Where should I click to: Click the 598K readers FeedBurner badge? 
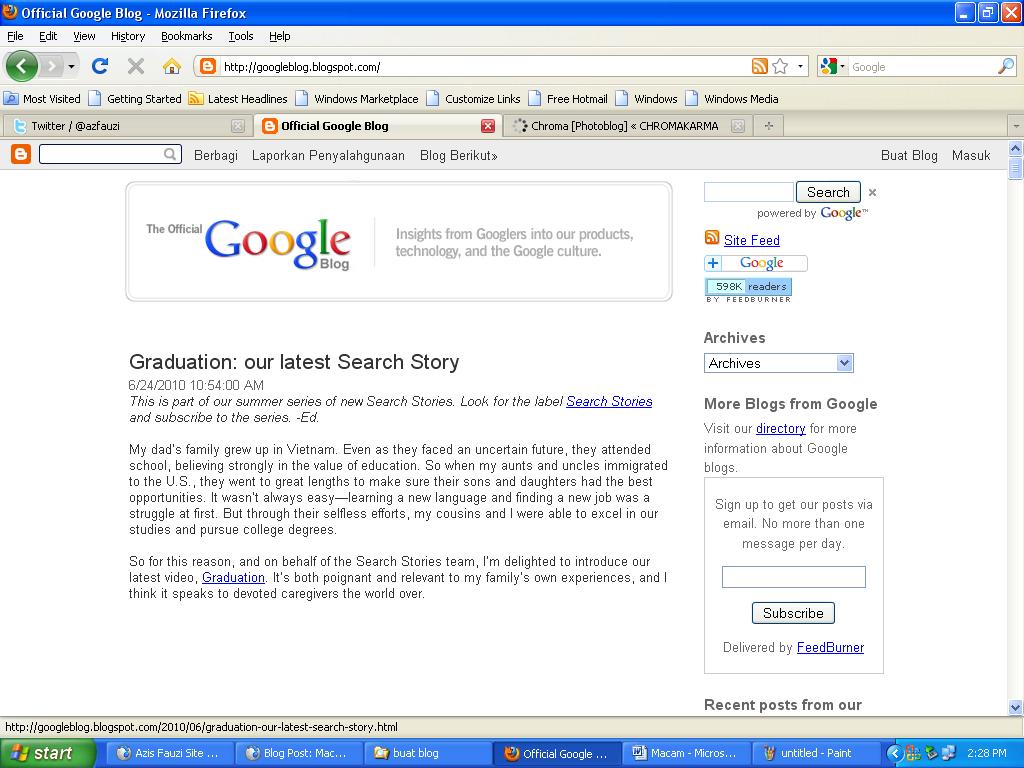[x=748, y=290]
